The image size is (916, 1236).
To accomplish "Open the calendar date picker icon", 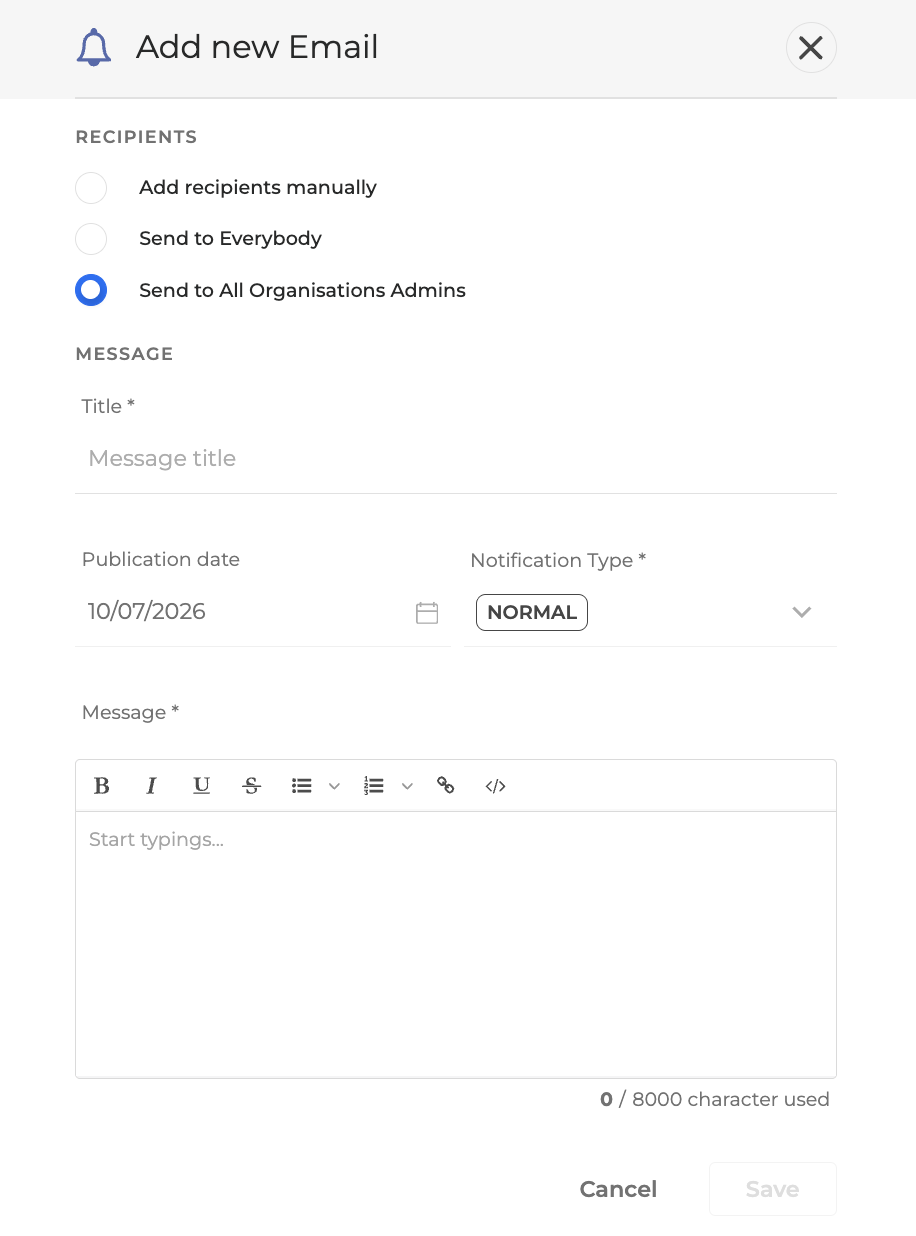I will pos(427,613).
